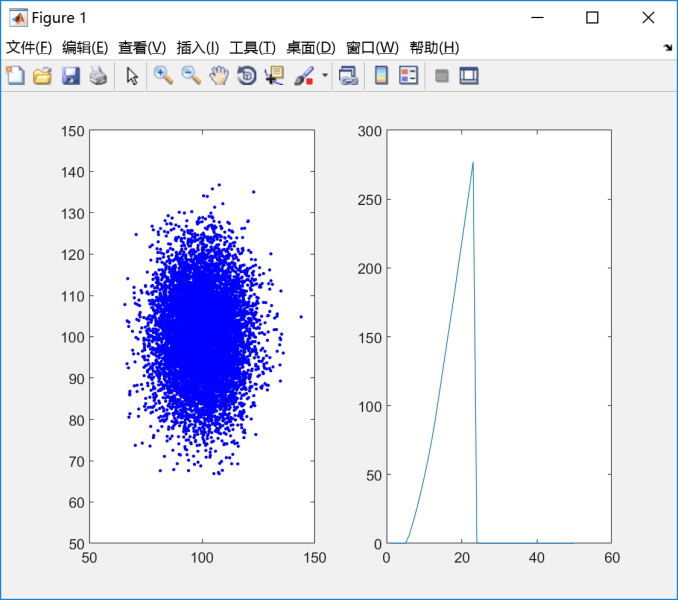678x600 pixels.
Task: Enable the Data Cursor tool
Action: pyautogui.click(x=275, y=76)
